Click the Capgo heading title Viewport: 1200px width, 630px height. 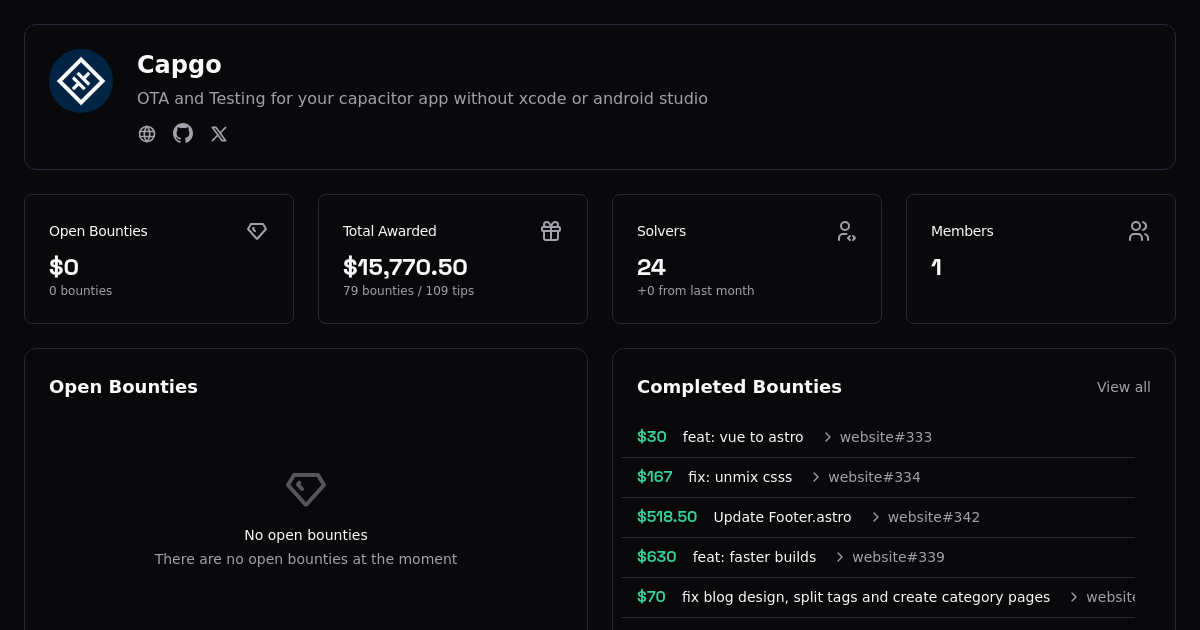[x=179, y=65]
